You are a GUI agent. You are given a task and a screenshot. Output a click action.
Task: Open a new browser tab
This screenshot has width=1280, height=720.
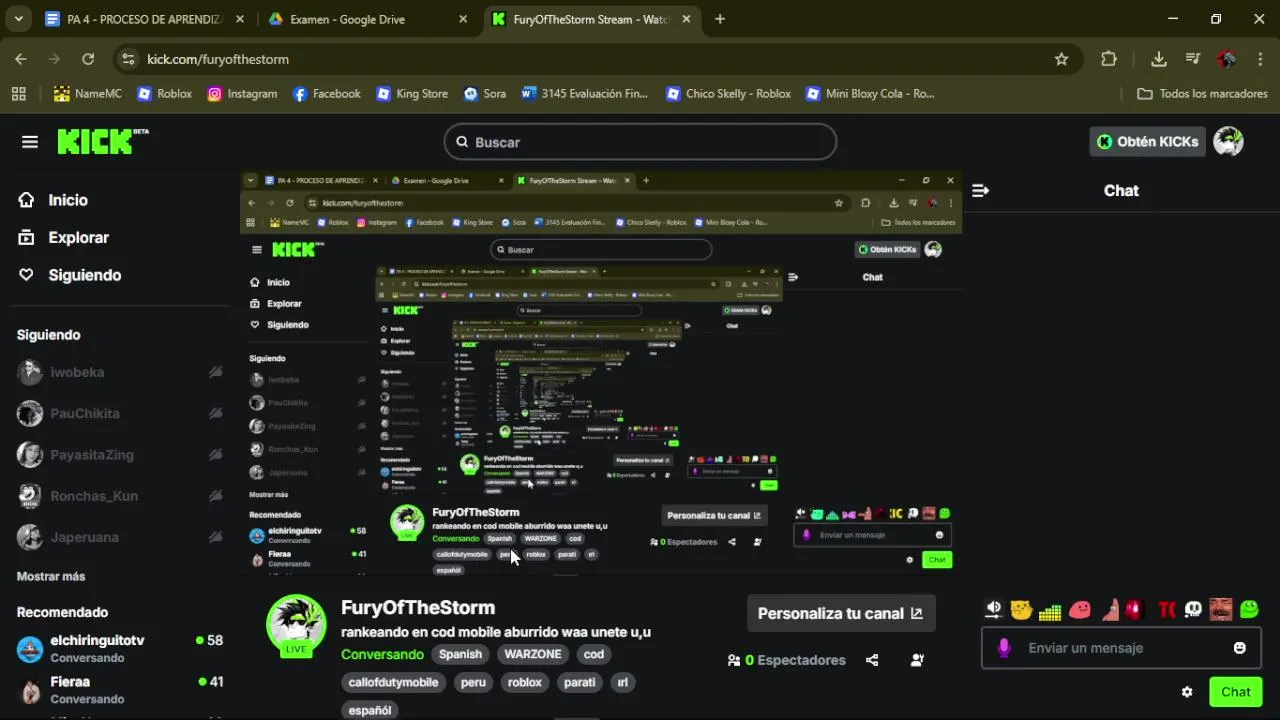pyautogui.click(x=720, y=19)
